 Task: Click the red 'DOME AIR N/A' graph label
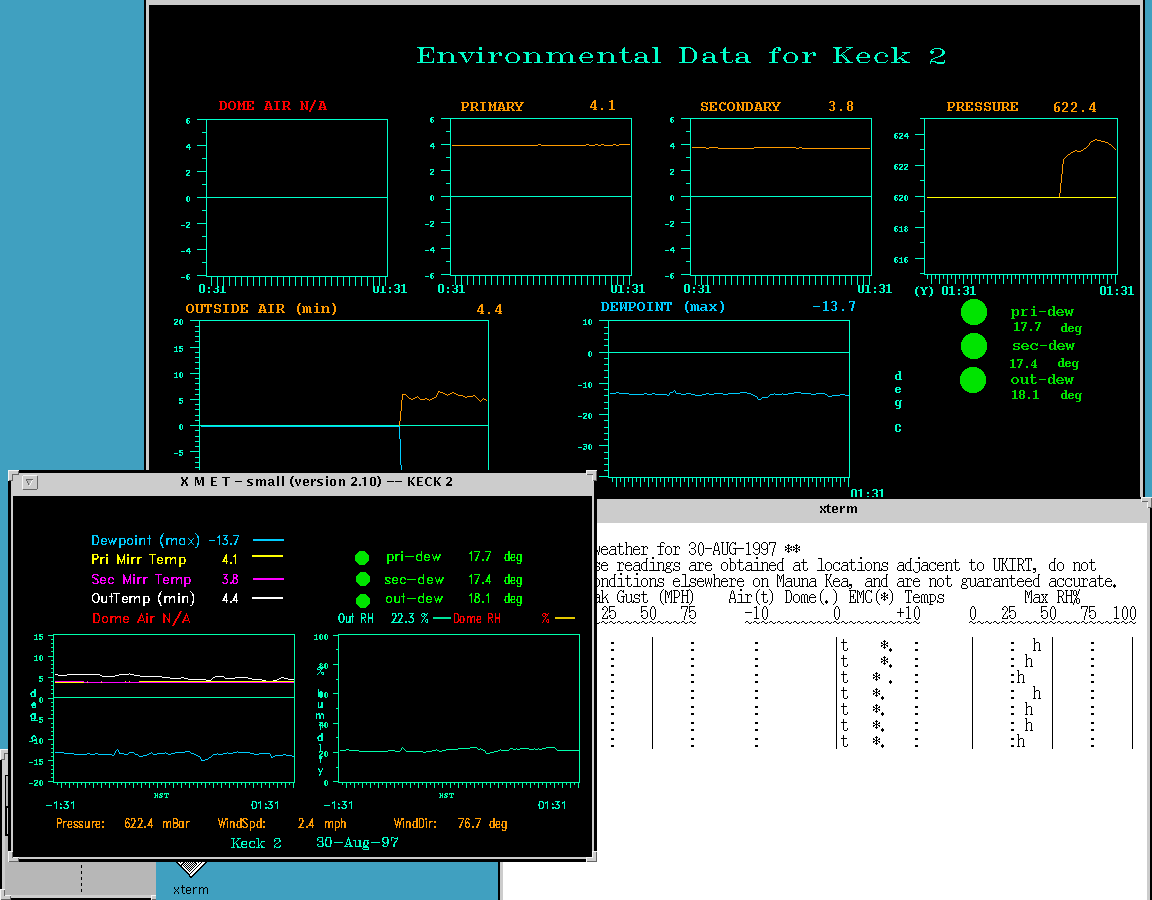click(x=273, y=106)
